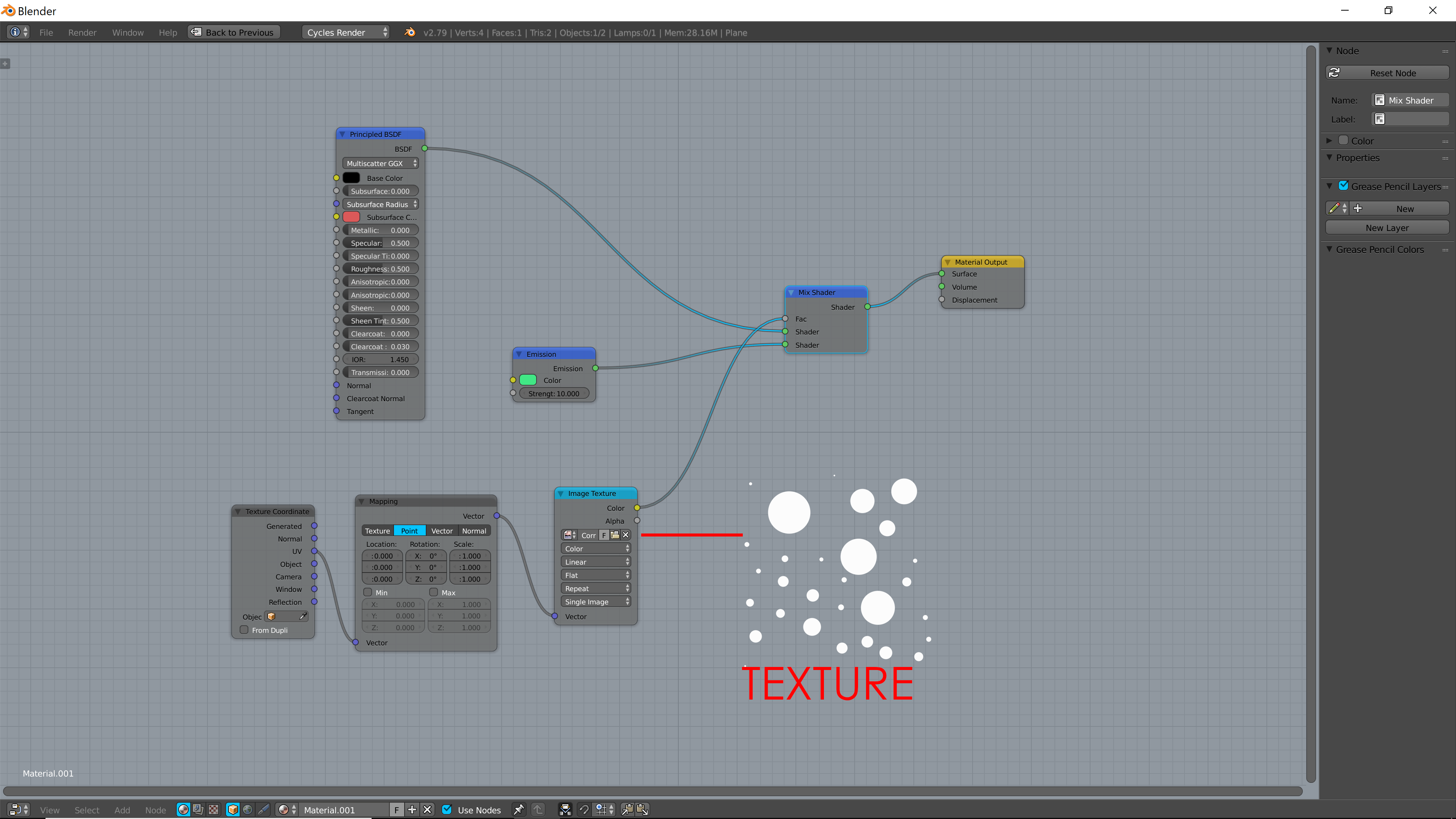This screenshot has width=1456, height=819.
Task: Open the Render menu
Action: pyautogui.click(x=83, y=33)
